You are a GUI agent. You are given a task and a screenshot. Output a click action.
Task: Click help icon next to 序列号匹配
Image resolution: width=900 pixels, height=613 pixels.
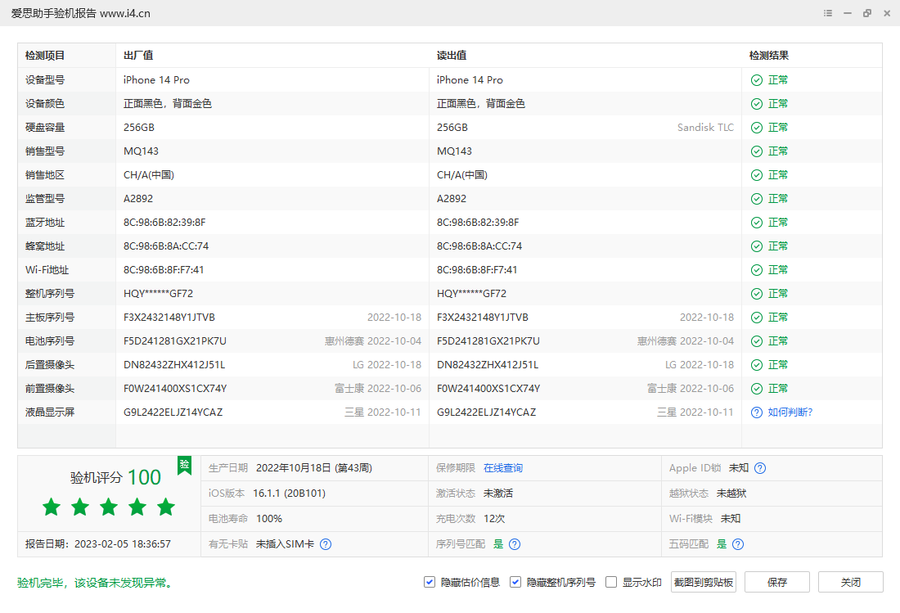(x=514, y=544)
